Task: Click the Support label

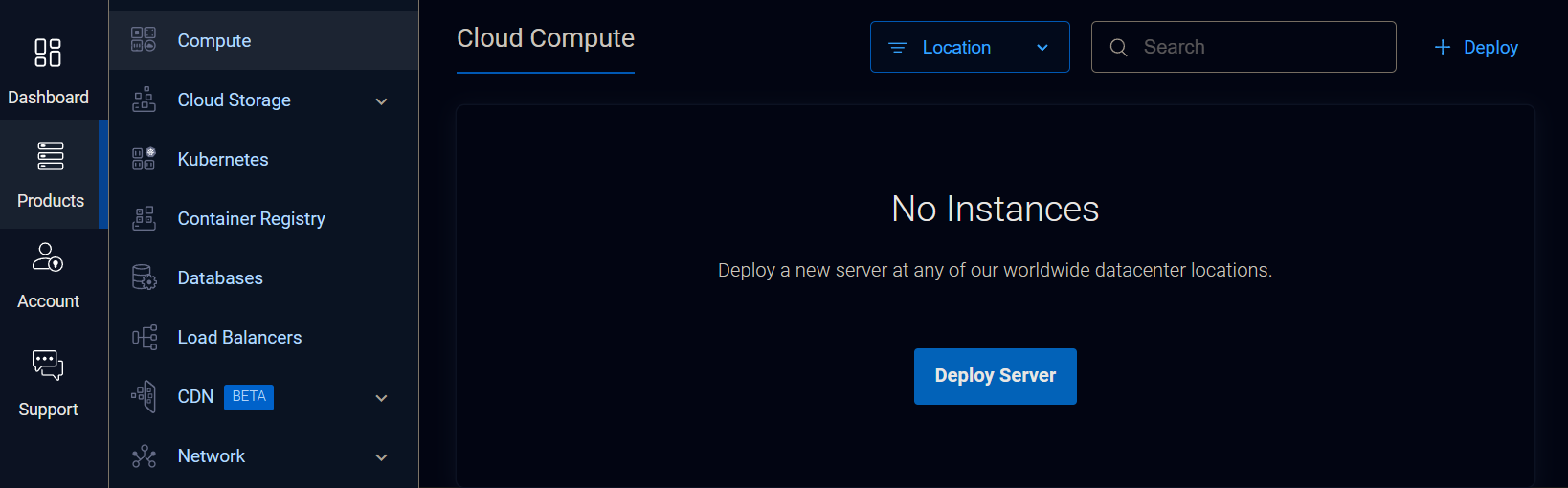Action: [48, 410]
